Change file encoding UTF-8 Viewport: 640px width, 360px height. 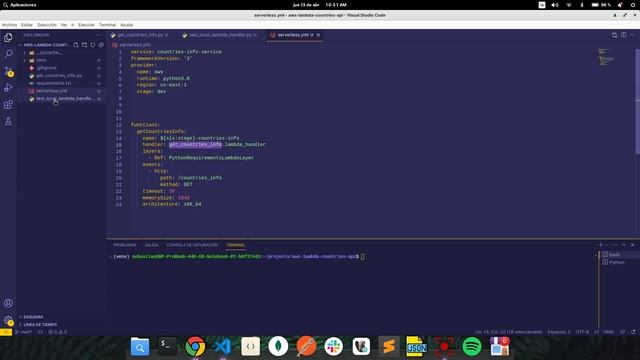(x=582, y=332)
